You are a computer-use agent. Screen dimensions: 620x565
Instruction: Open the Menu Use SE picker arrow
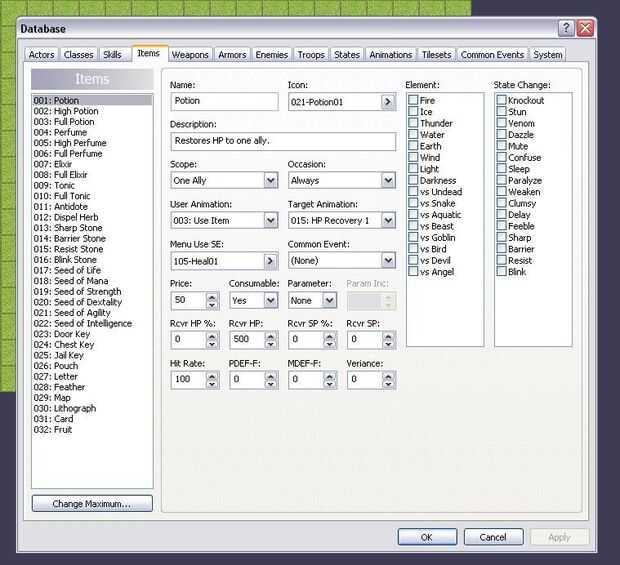[270, 261]
